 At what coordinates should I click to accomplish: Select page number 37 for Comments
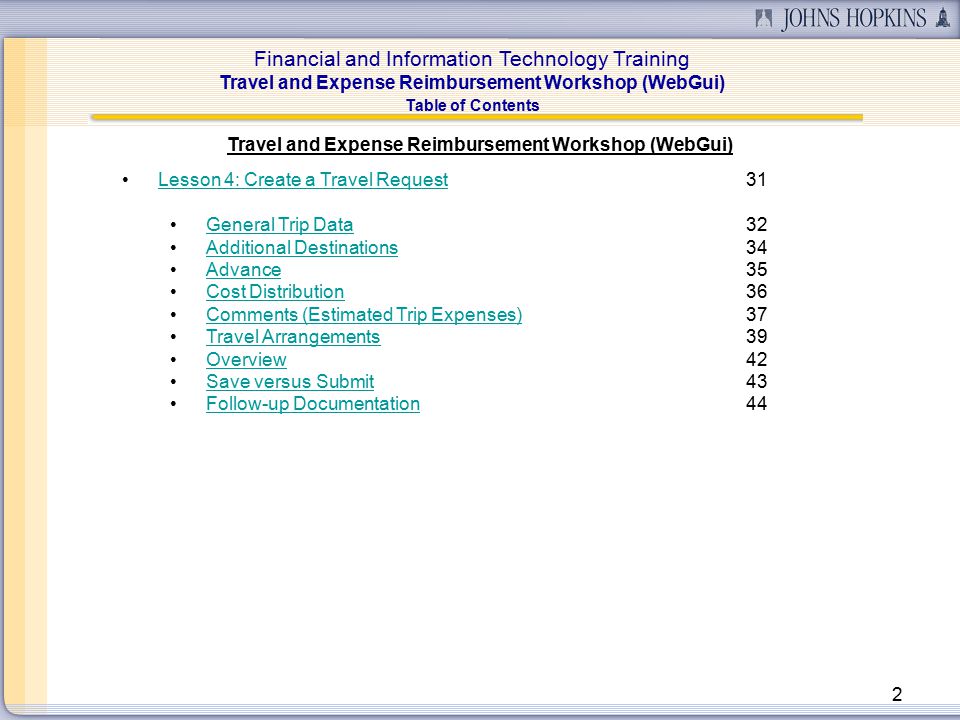point(756,314)
